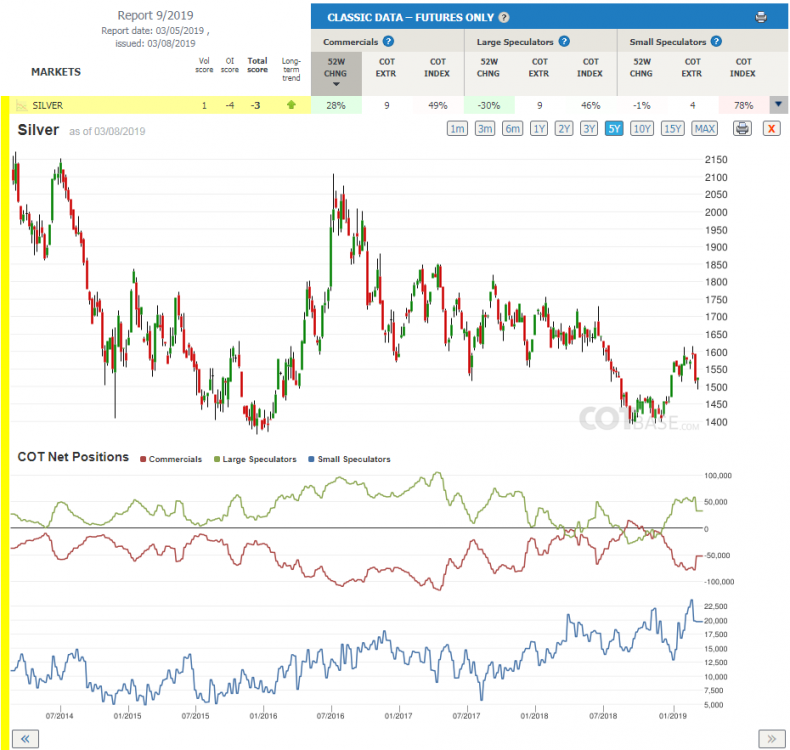Open help for Classic Data Futures Only

pos(504,18)
